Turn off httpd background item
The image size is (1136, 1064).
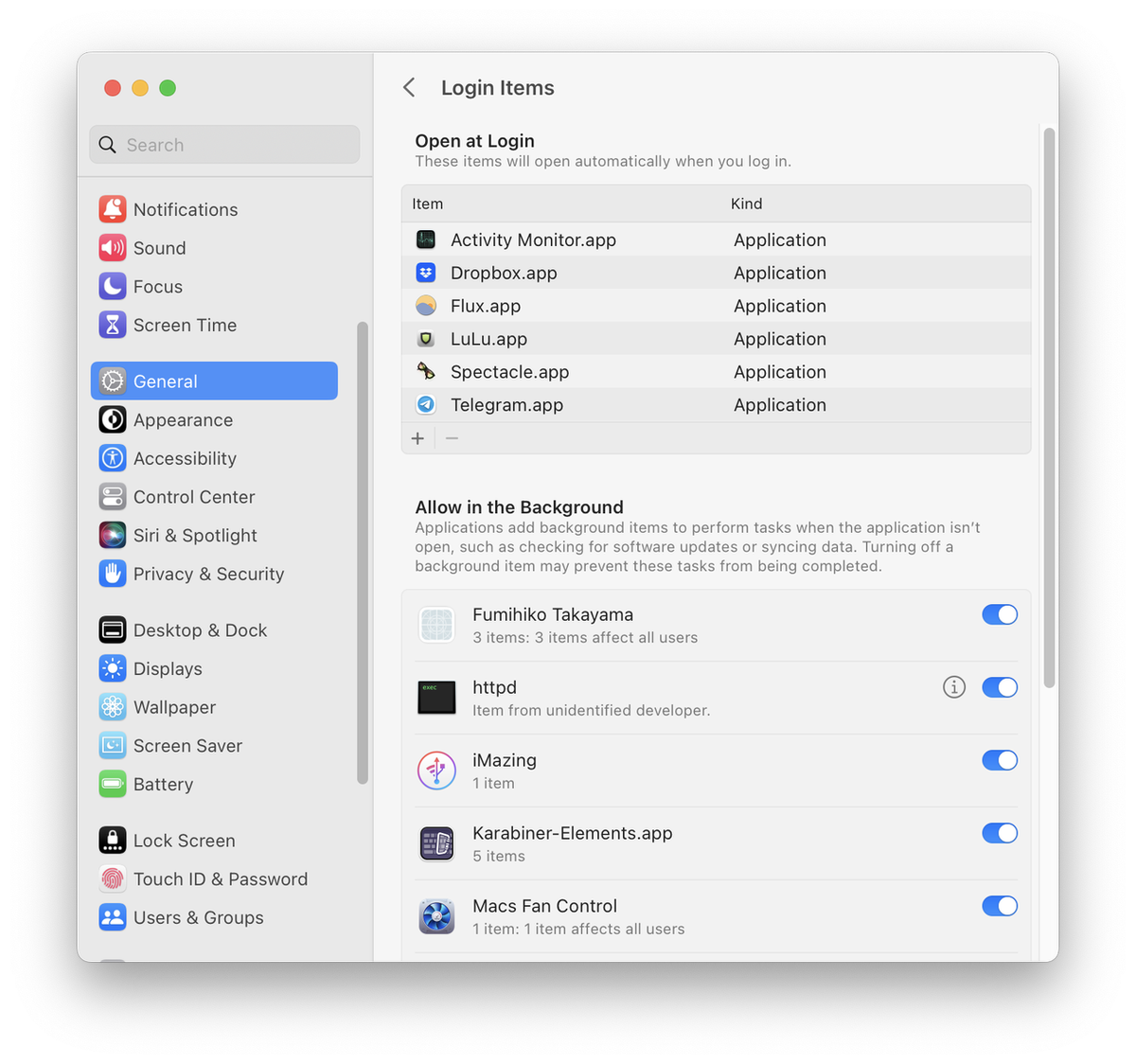[x=1000, y=687]
